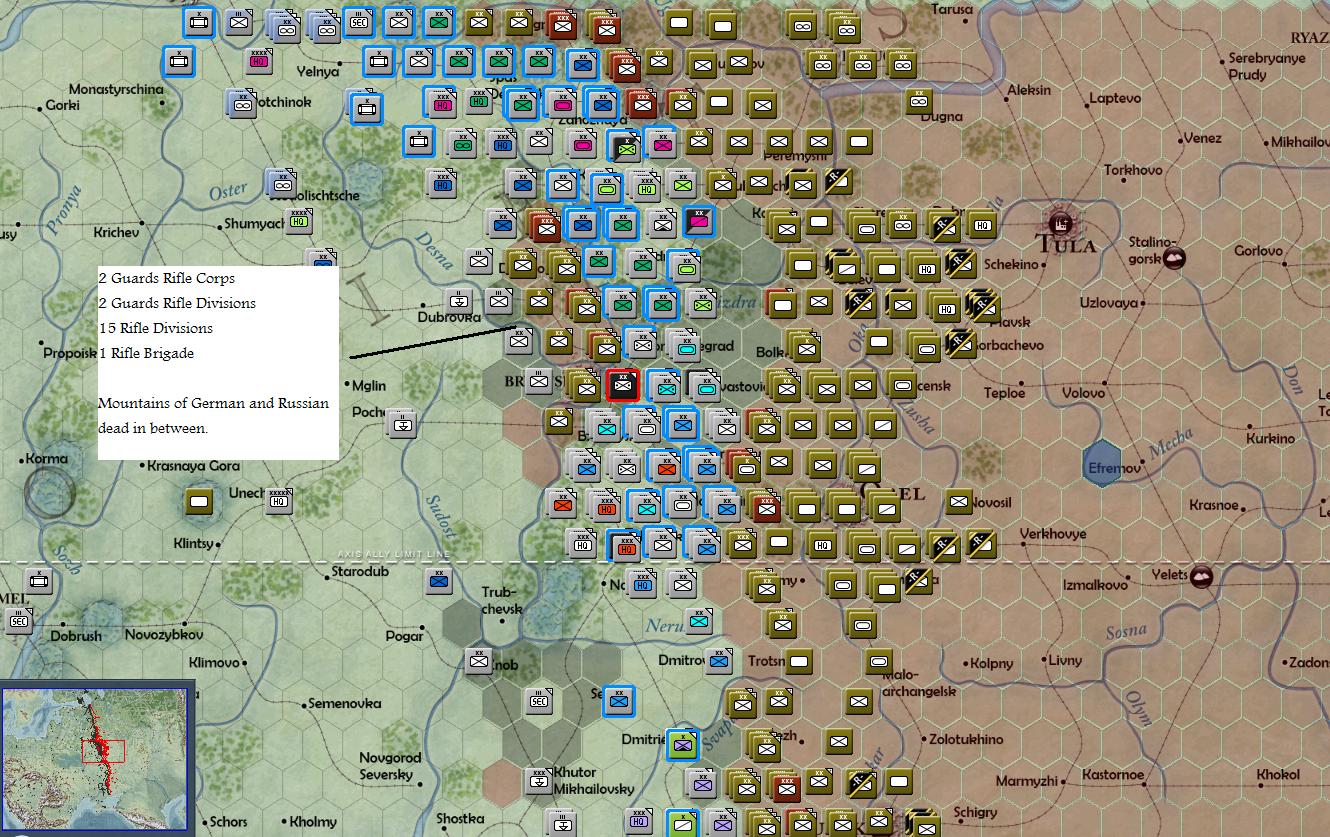1330x837 pixels.
Task: Click the AXIS ALLY LIMIT LINE label
Action: [394, 554]
